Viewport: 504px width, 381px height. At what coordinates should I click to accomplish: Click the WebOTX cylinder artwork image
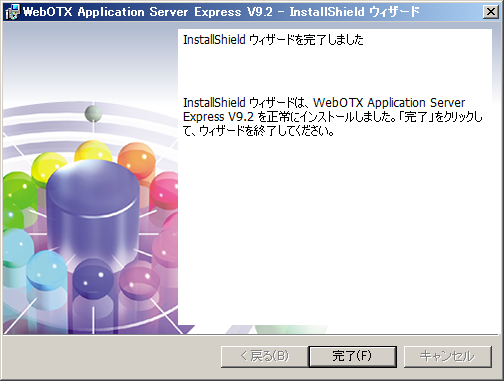click(90, 178)
